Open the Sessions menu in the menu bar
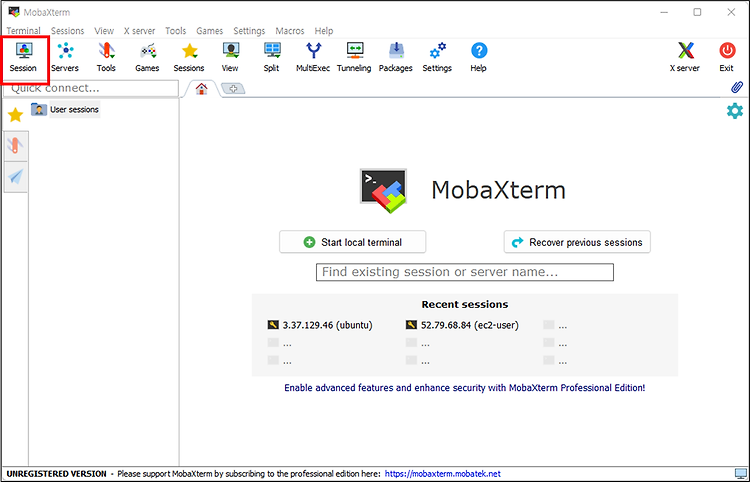The height and width of the screenshot is (482, 750). coord(67,31)
